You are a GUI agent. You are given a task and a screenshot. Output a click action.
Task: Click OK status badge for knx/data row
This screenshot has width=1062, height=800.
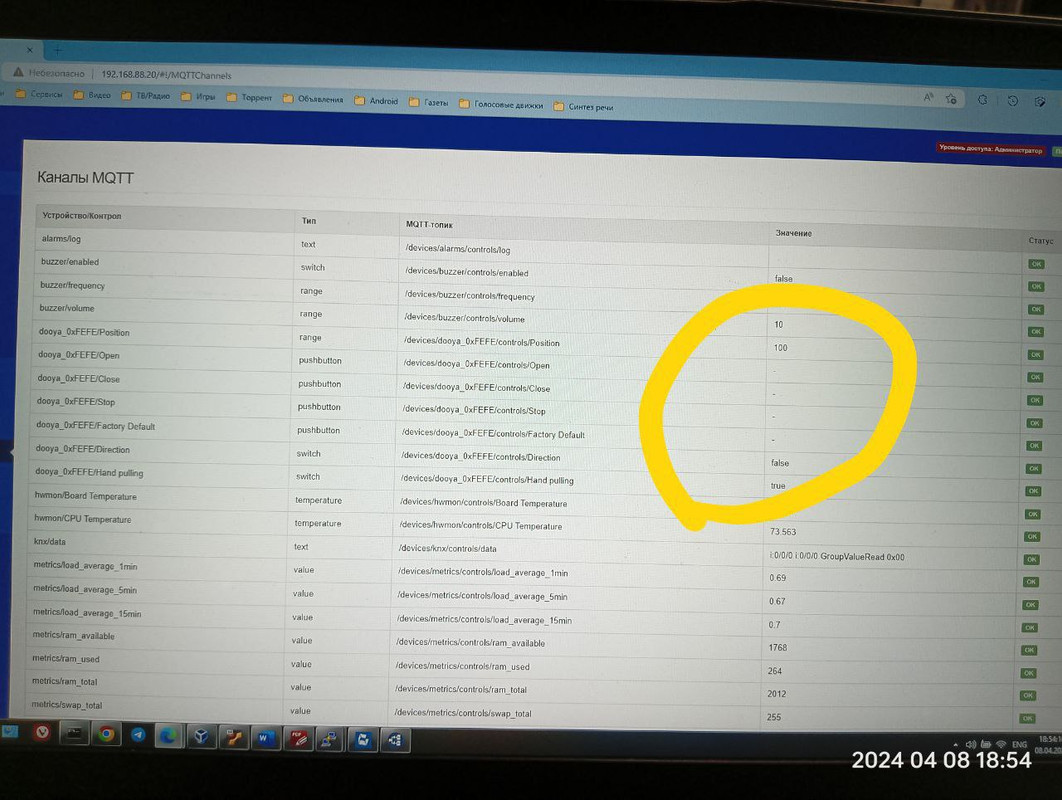click(1032, 560)
